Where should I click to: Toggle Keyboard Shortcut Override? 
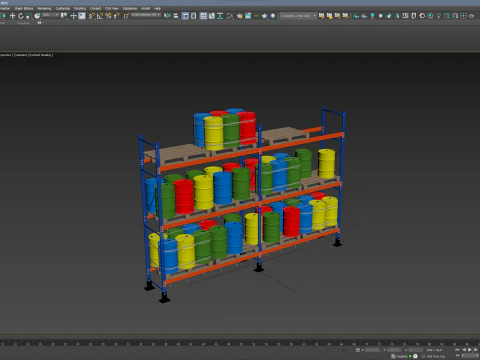[82, 16]
